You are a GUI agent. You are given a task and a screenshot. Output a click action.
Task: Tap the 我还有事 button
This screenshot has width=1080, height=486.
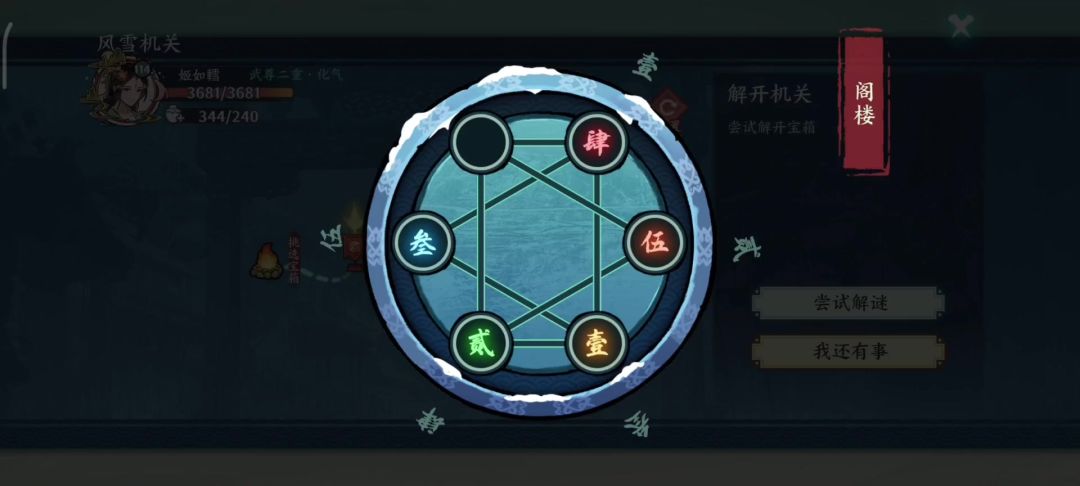tap(849, 352)
